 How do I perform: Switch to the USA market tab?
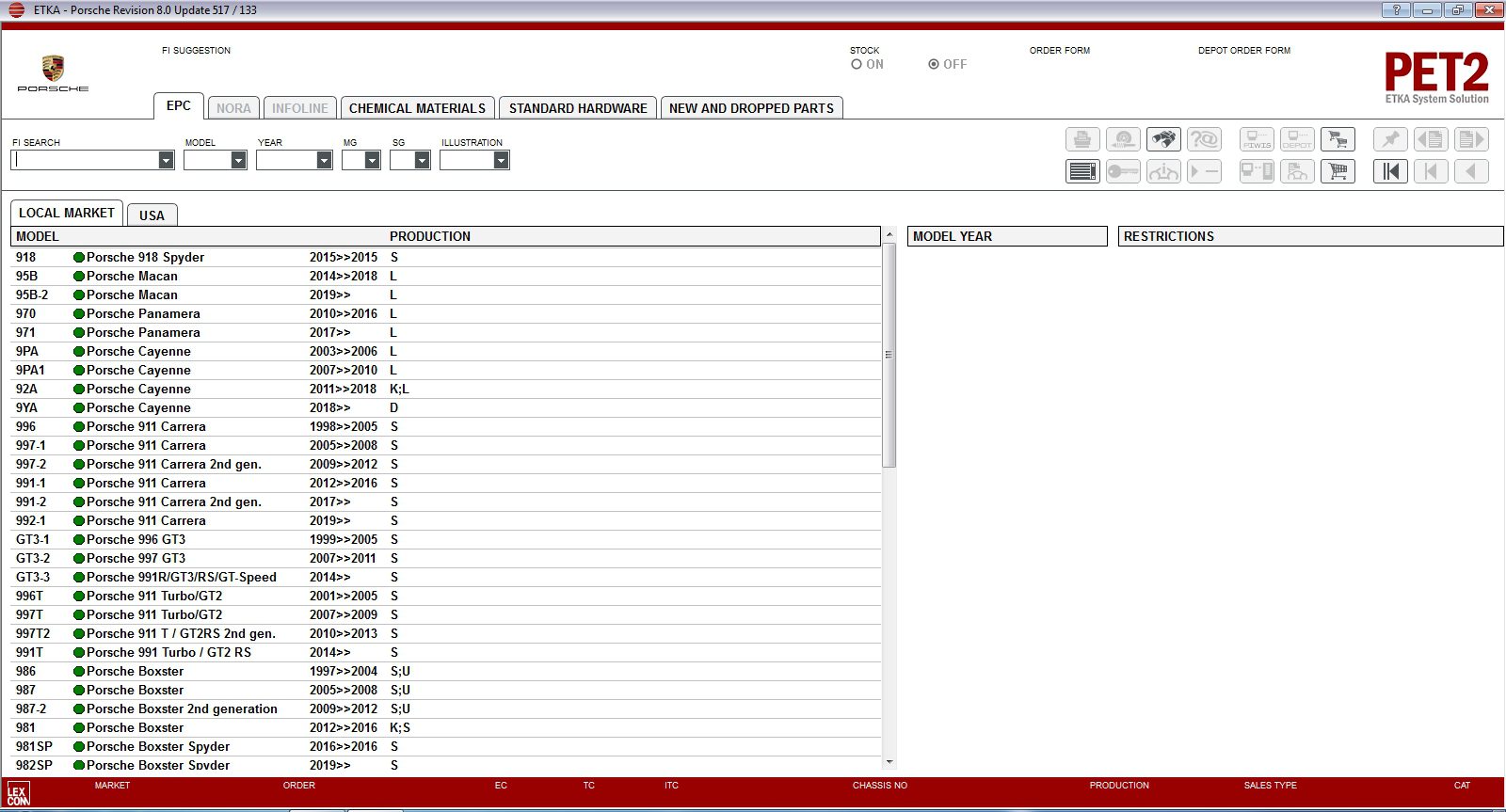[152, 215]
